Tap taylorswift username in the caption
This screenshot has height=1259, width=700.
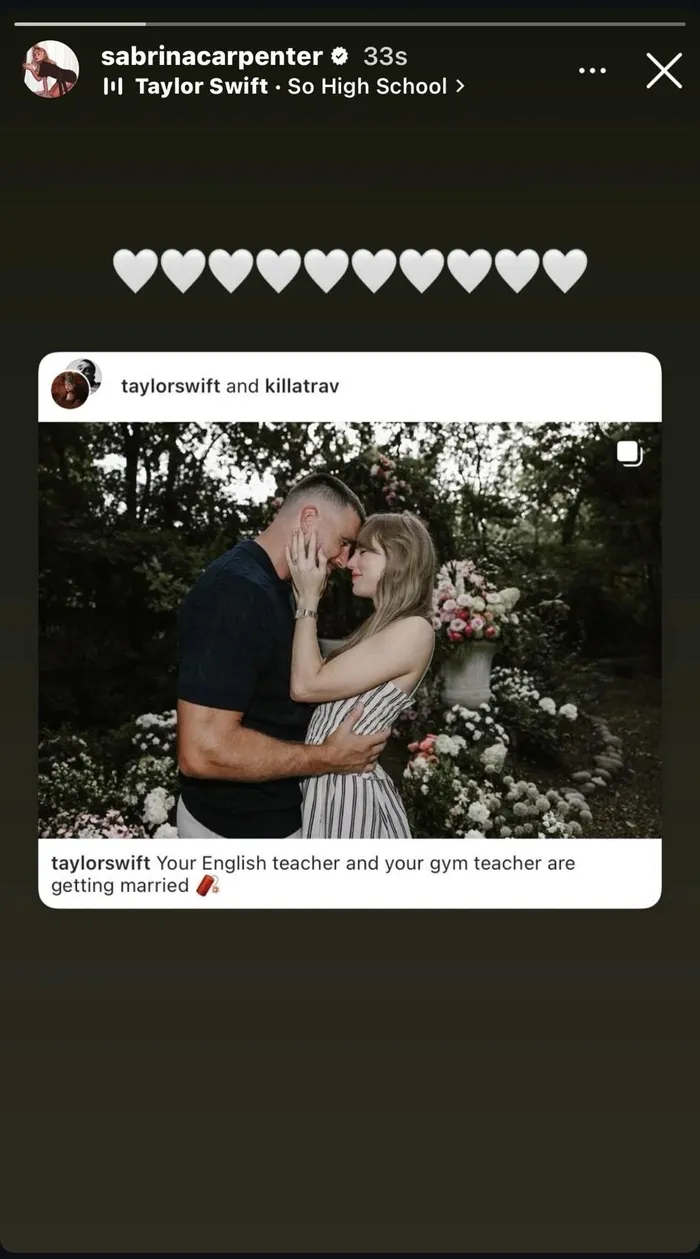pos(101,863)
